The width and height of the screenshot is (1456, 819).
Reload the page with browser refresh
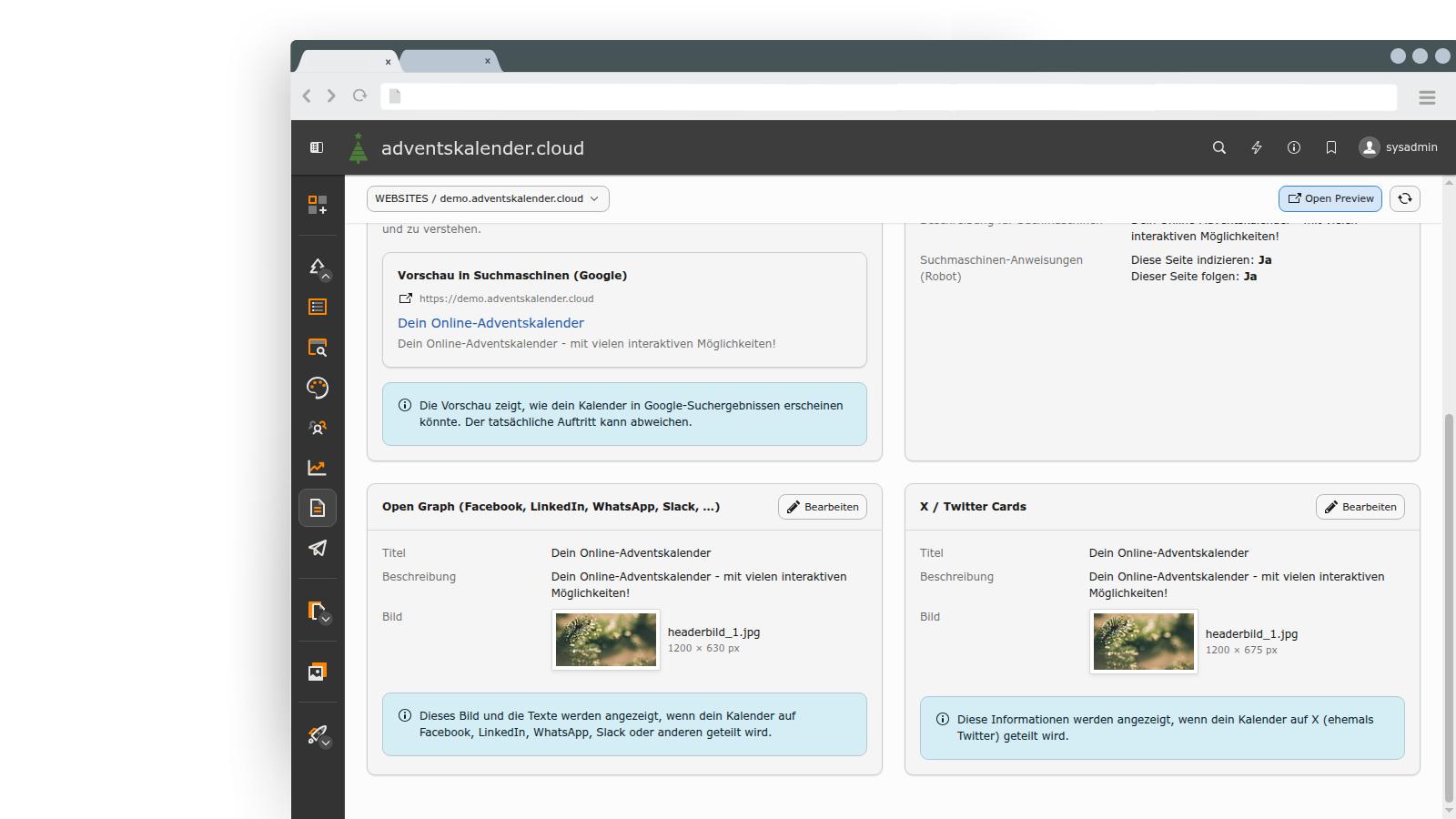[359, 96]
